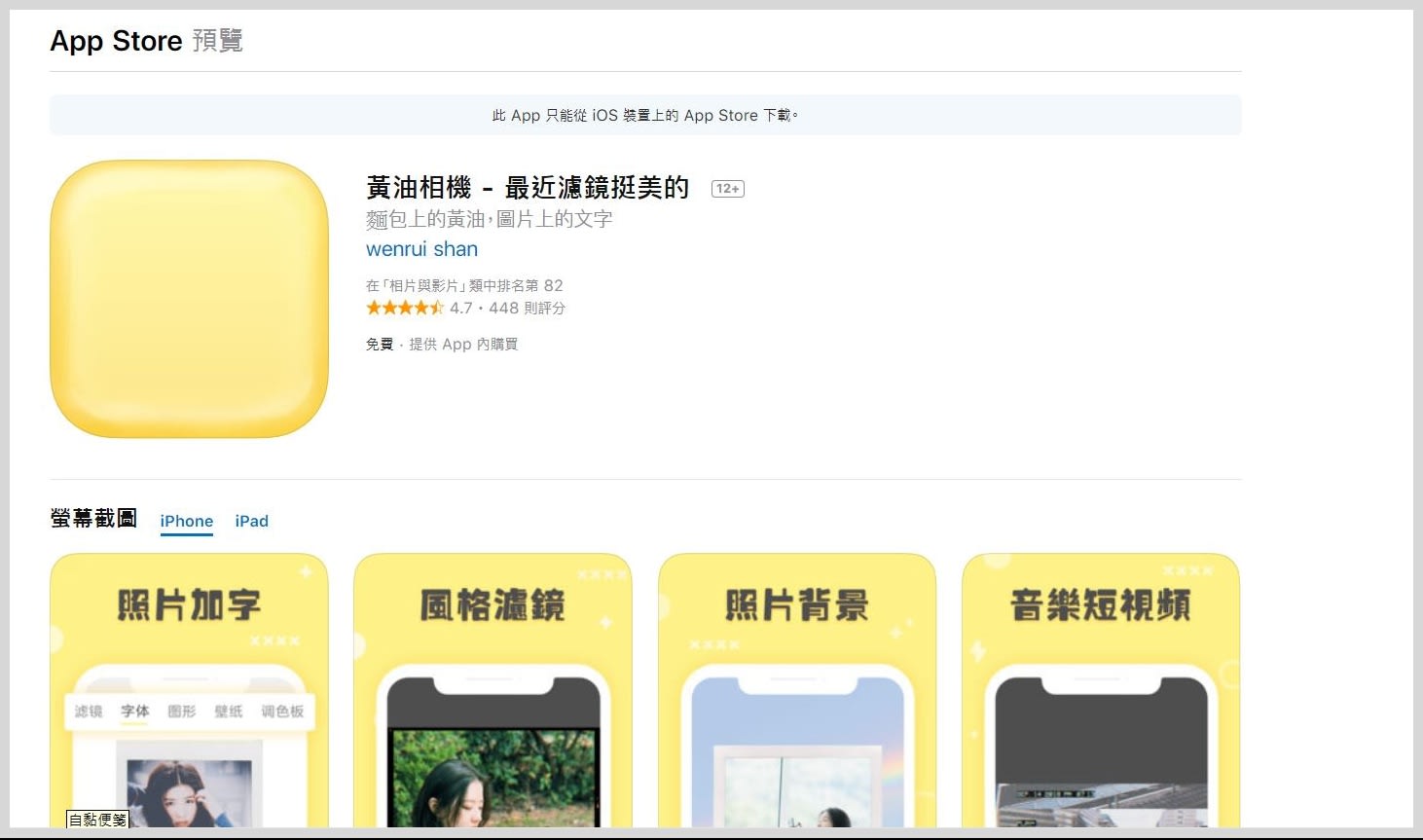Open the 照片加字 screenshot thumbnail
Screen dimensions: 1423x840
point(189,691)
